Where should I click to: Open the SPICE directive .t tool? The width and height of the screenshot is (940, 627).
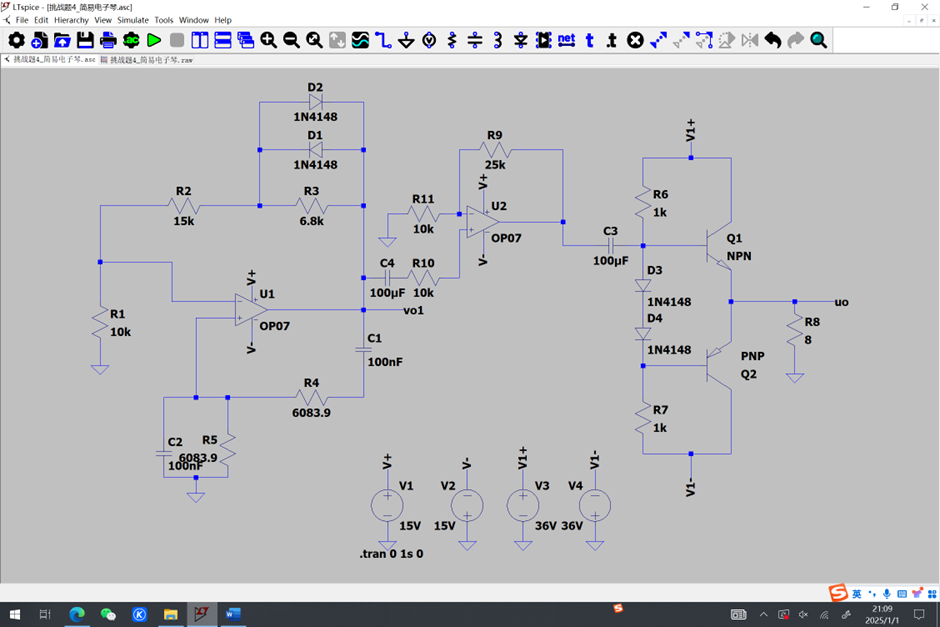612,40
